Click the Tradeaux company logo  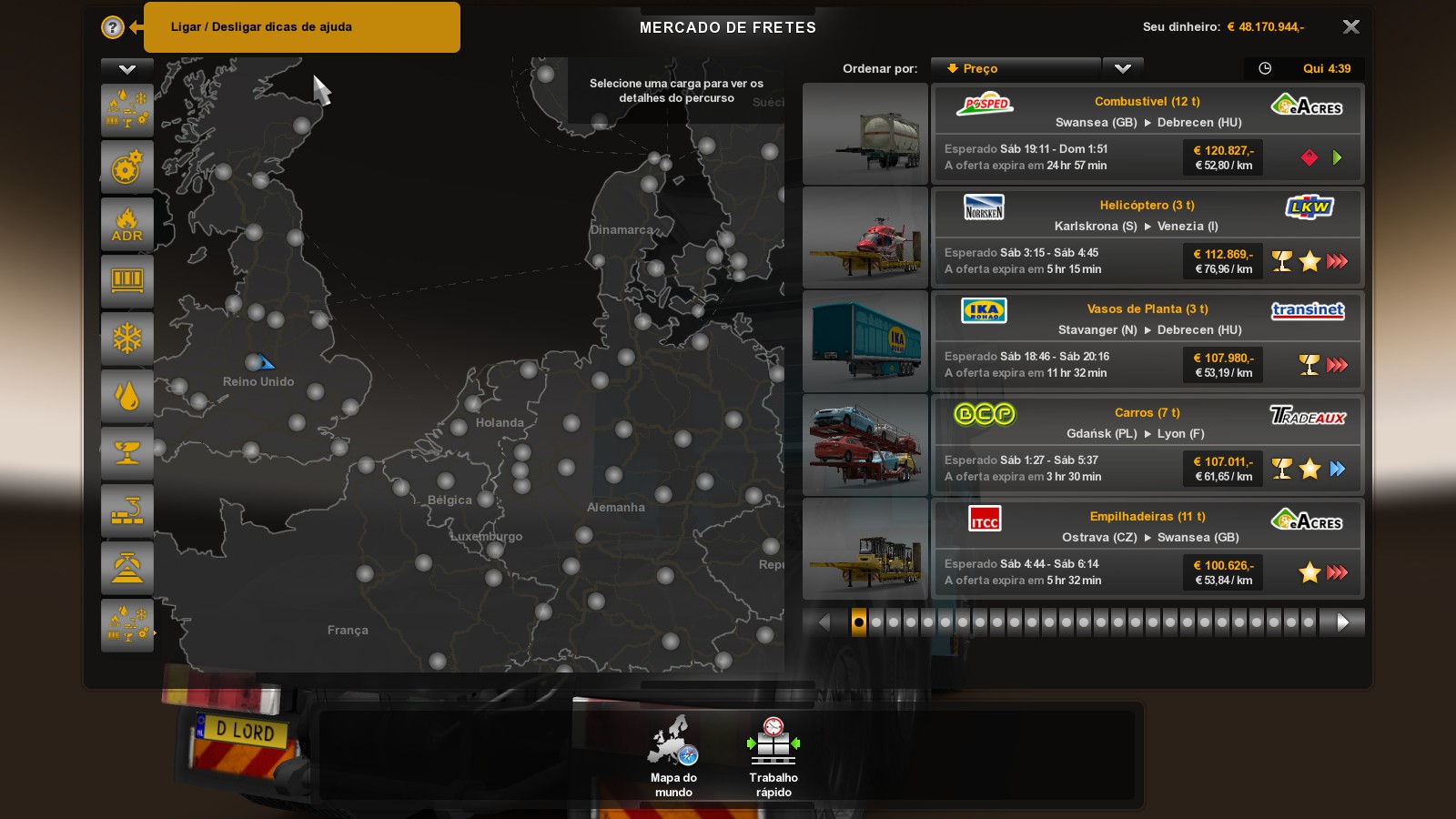pyautogui.click(x=1308, y=416)
